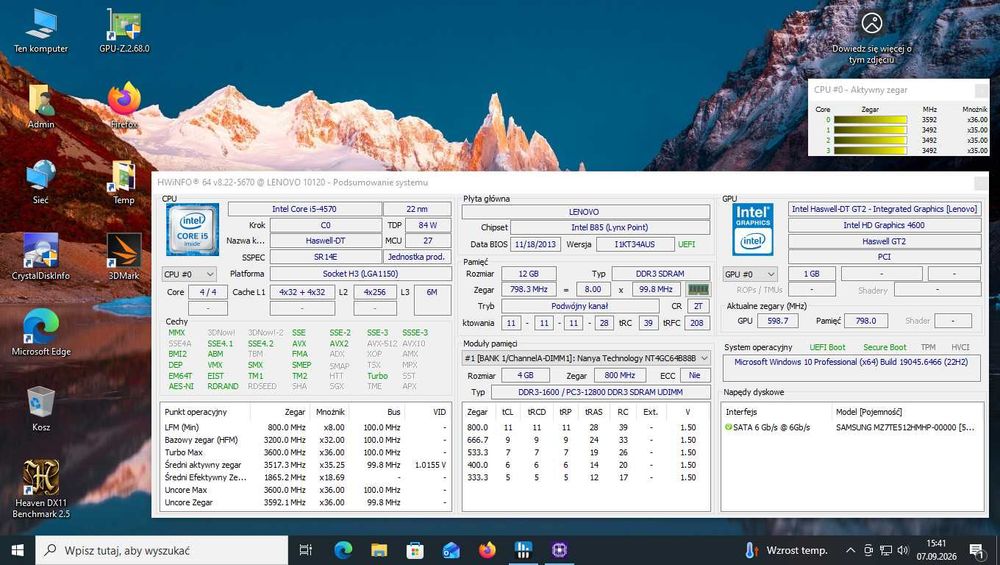Open Ten komputer desktop icon
1000x565 pixels.
click(x=41, y=31)
